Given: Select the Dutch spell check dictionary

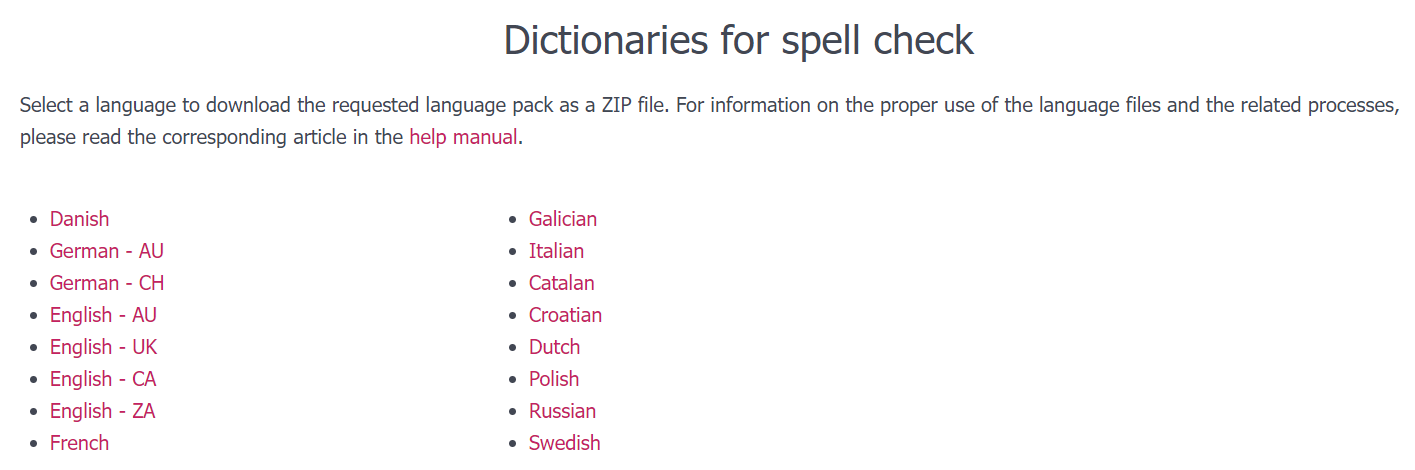Looking at the screenshot, I should coord(554,347).
